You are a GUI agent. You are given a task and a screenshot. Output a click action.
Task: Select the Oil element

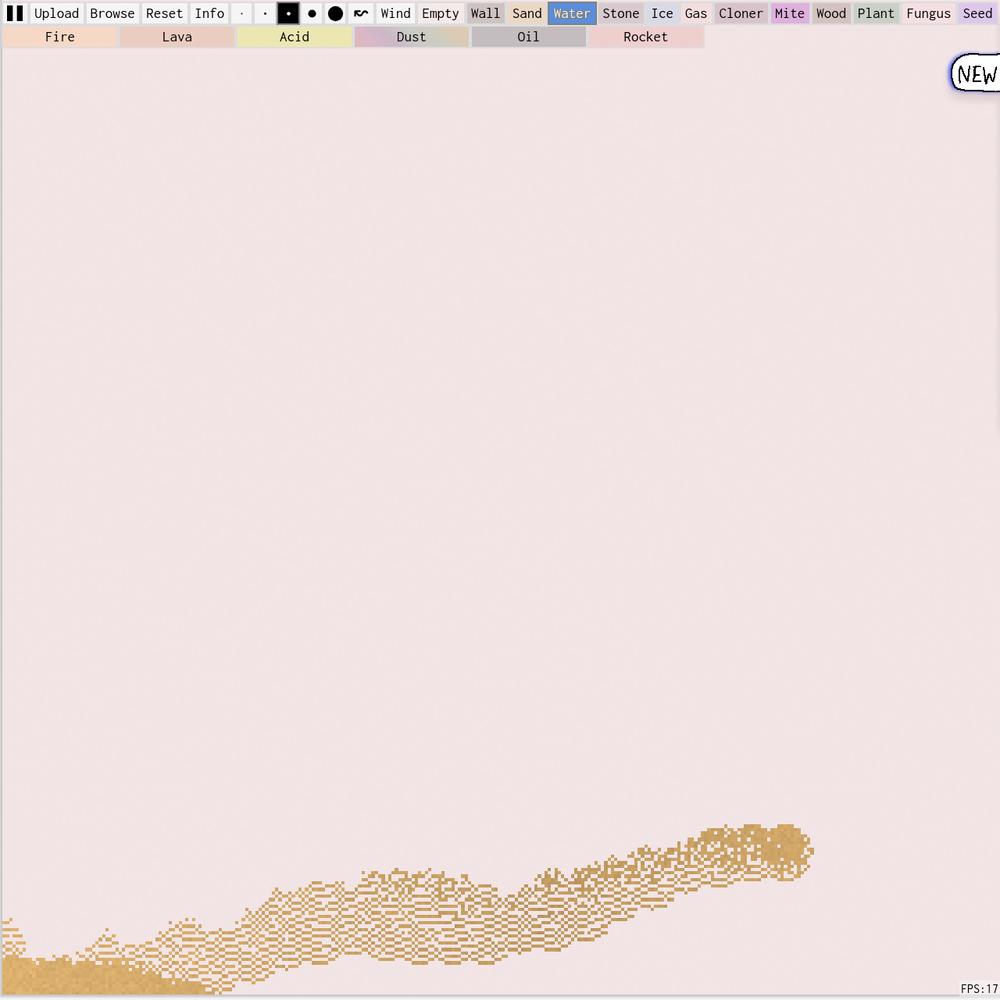(528, 37)
